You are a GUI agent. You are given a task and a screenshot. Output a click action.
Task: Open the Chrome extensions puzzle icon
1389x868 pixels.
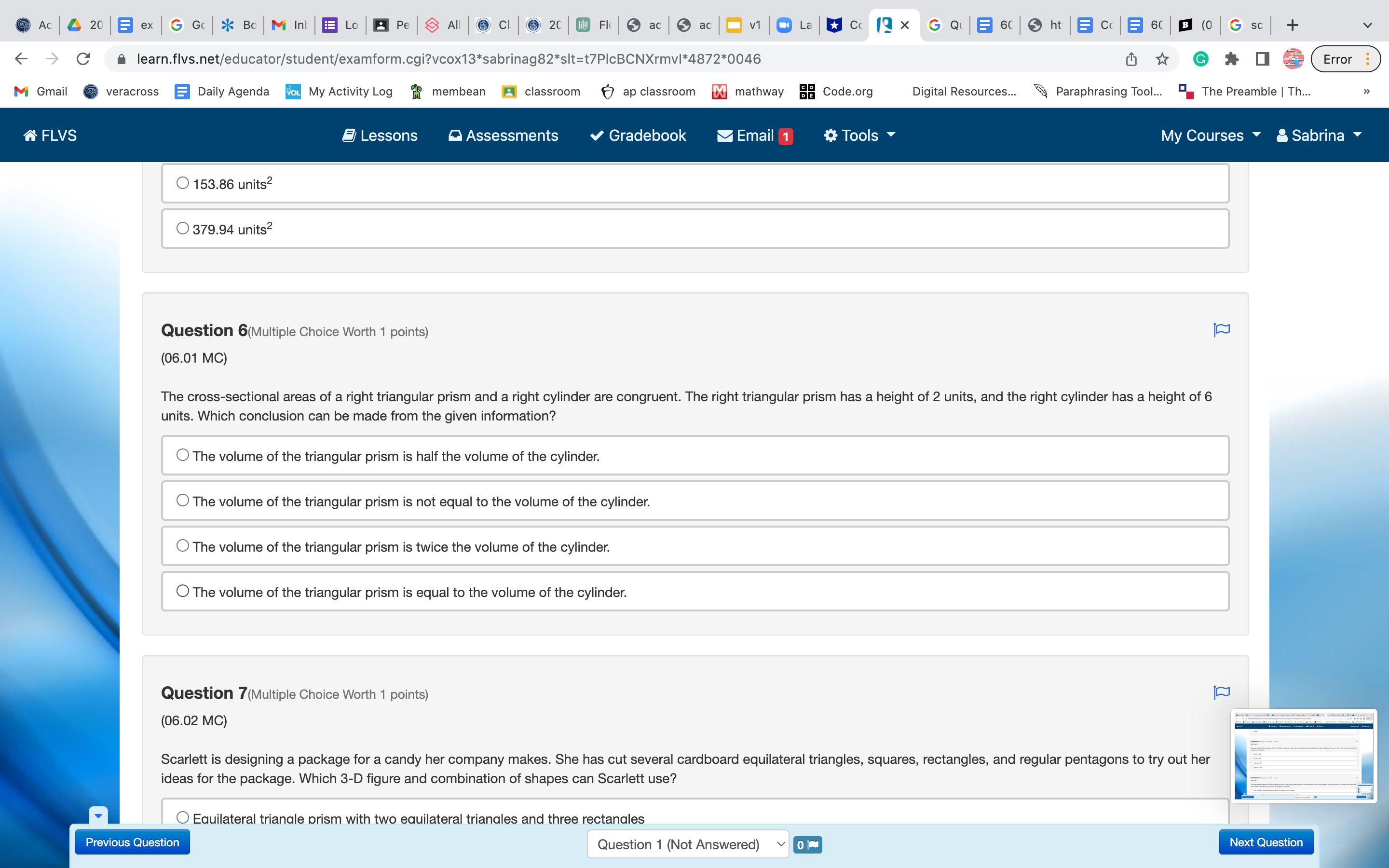tap(1231, 58)
